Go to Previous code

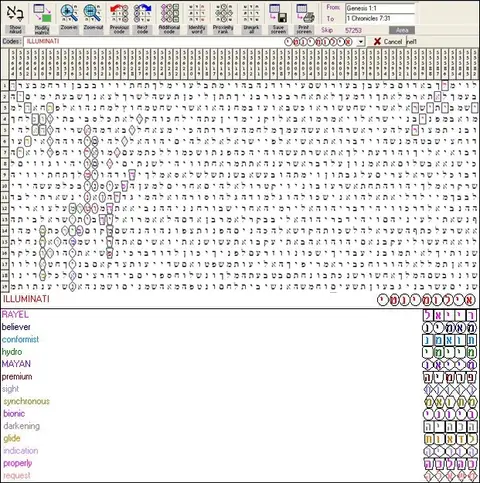(x=119, y=13)
